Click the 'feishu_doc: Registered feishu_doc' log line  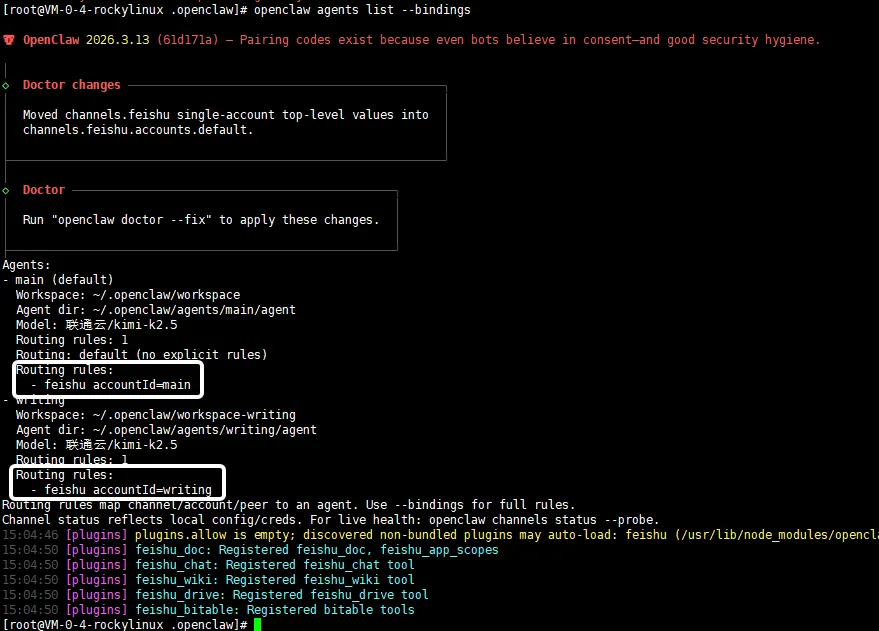[251, 550]
